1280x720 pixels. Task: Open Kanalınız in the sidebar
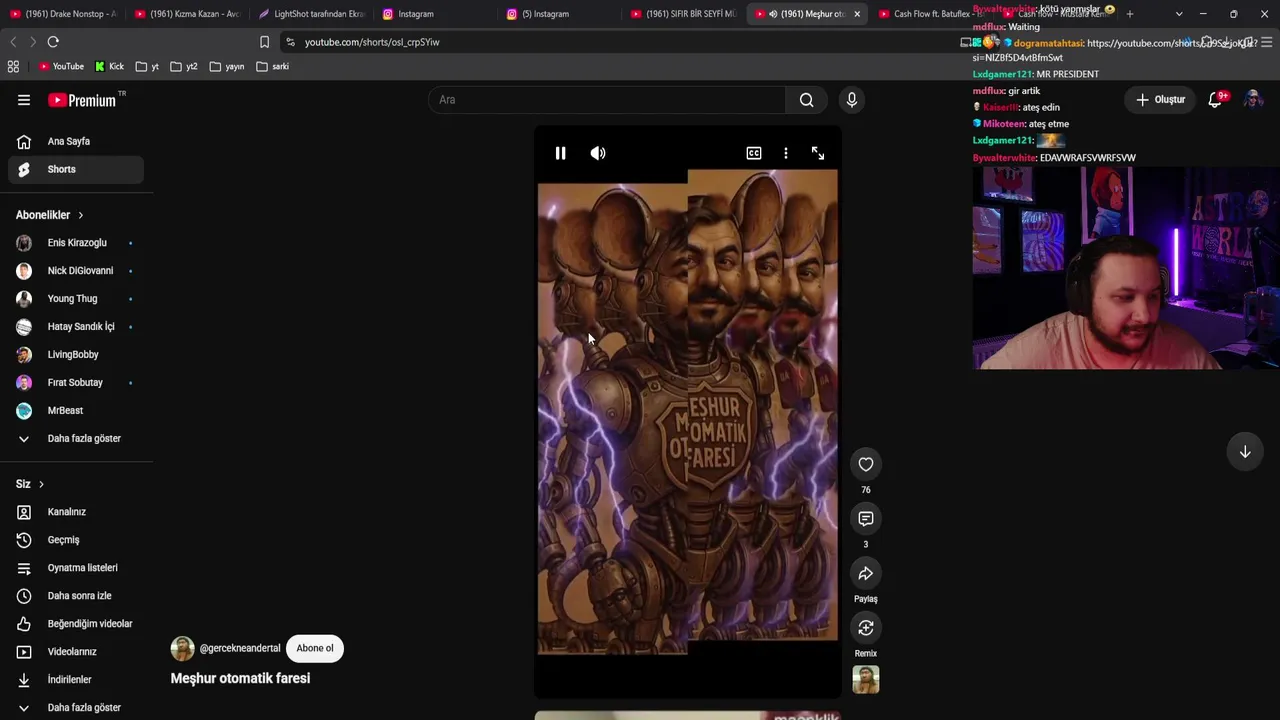tap(76, 512)
